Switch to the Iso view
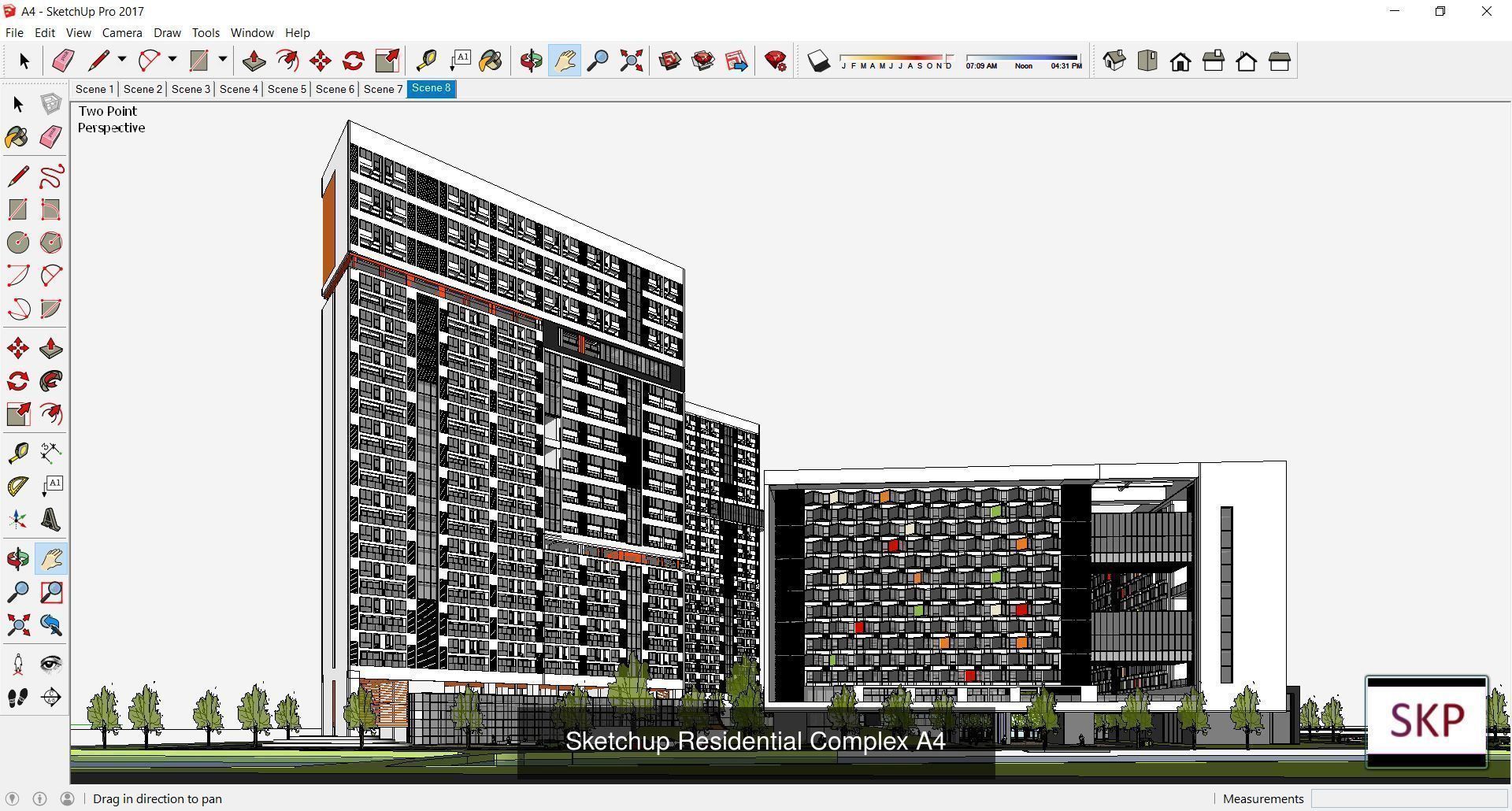This screenshot has width=1512, height=811. [x=1114, y=60]
